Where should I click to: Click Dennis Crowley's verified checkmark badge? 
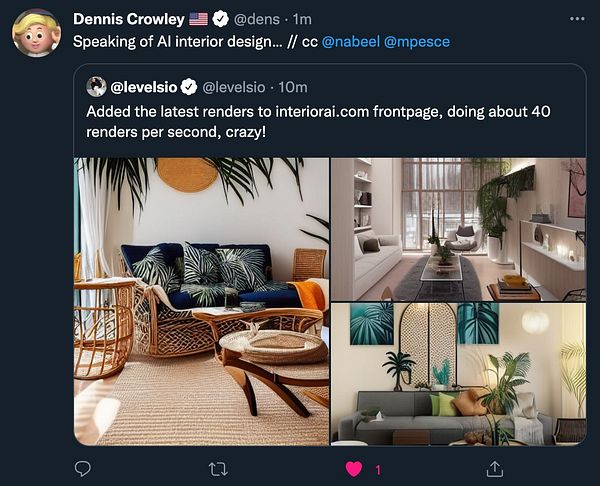(x=220, y=19)
